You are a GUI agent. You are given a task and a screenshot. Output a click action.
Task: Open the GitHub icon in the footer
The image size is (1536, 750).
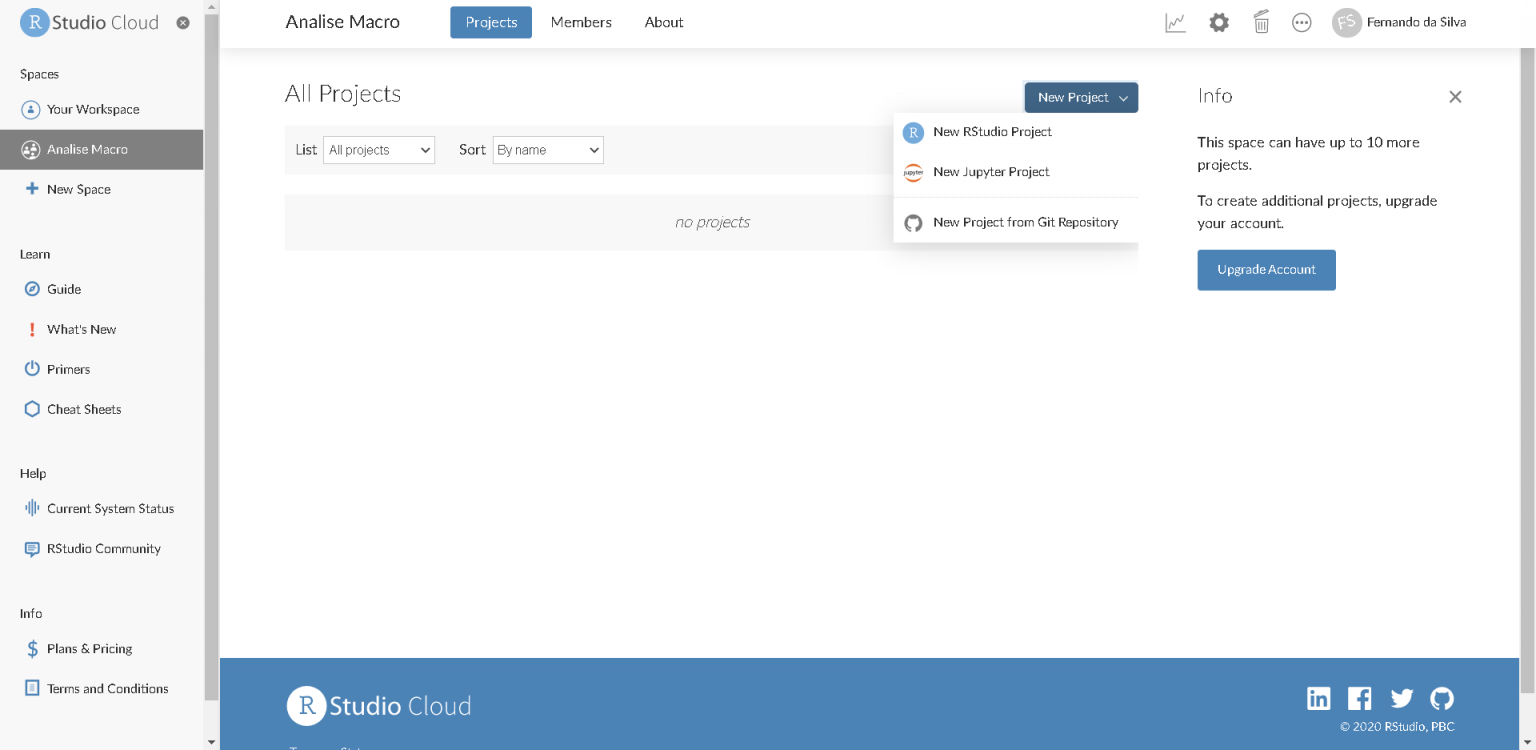click(1441, 698)
